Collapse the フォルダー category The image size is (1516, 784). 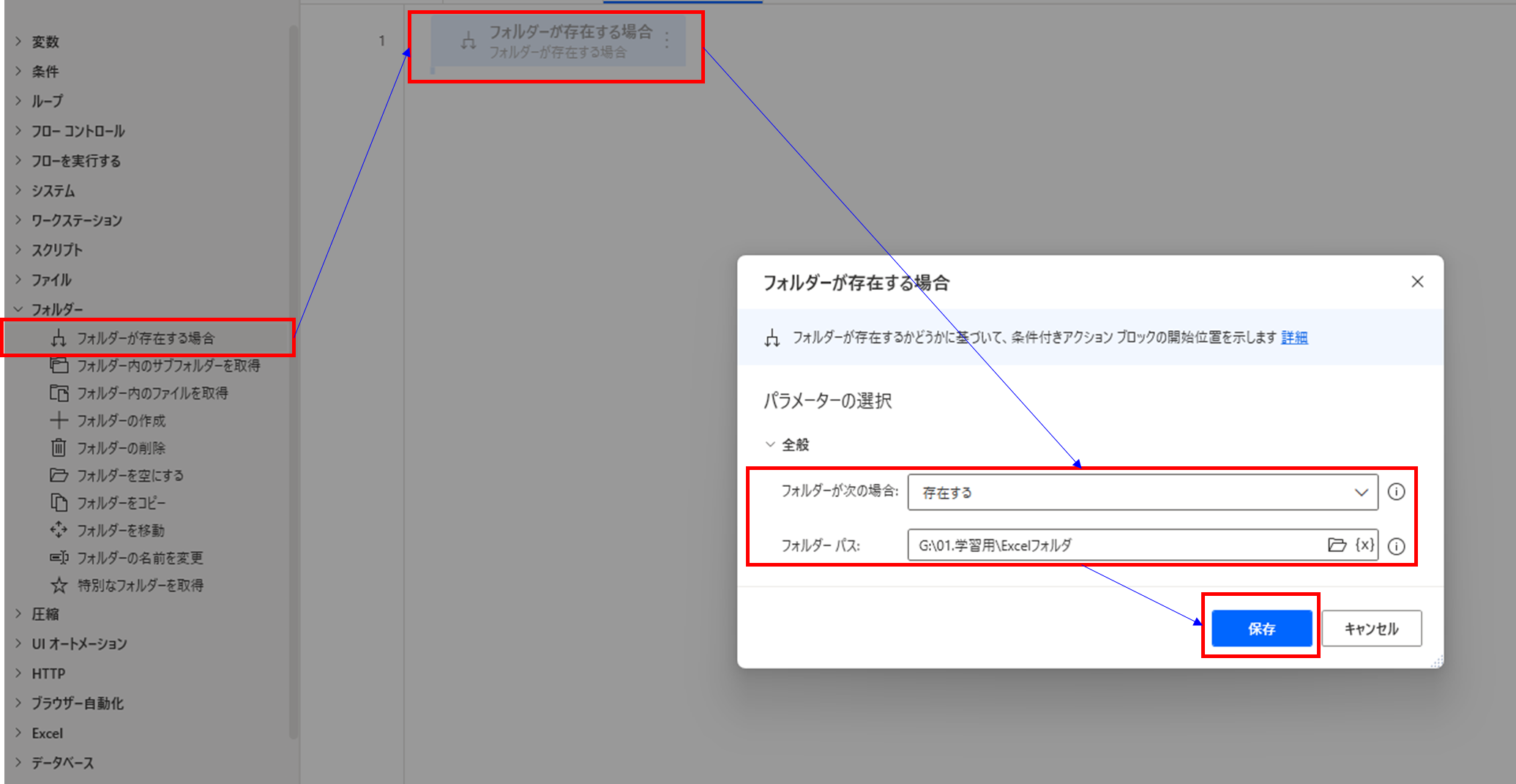click(x=18, y=309)
